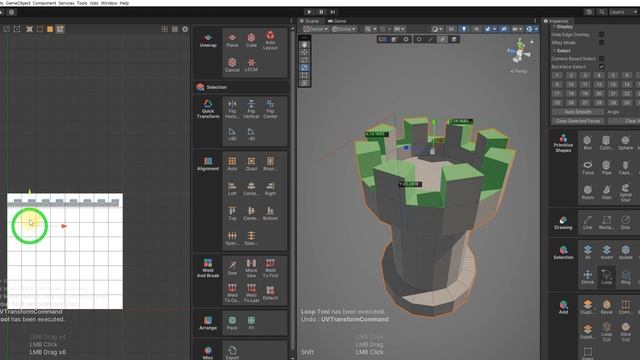Viewport: 640px width, 360px height.
Task: Run Auto Layout unwrap
Action: pyautogui.click(x=270, y=40)
